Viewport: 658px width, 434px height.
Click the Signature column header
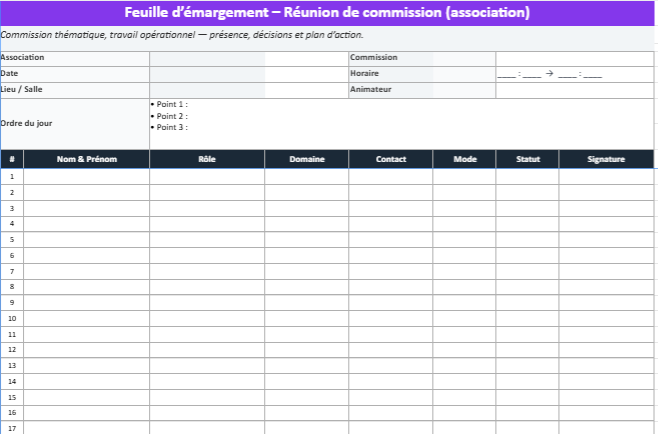pyautogui.click(x=606, y=159)
